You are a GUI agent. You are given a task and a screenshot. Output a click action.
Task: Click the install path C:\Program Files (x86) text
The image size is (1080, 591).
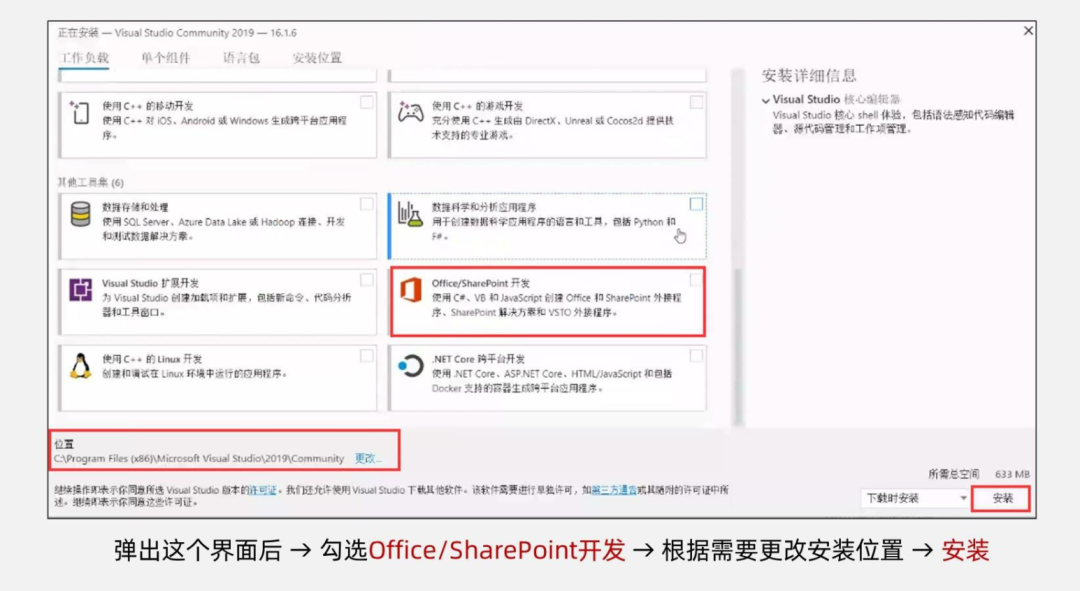click(198, 458)
